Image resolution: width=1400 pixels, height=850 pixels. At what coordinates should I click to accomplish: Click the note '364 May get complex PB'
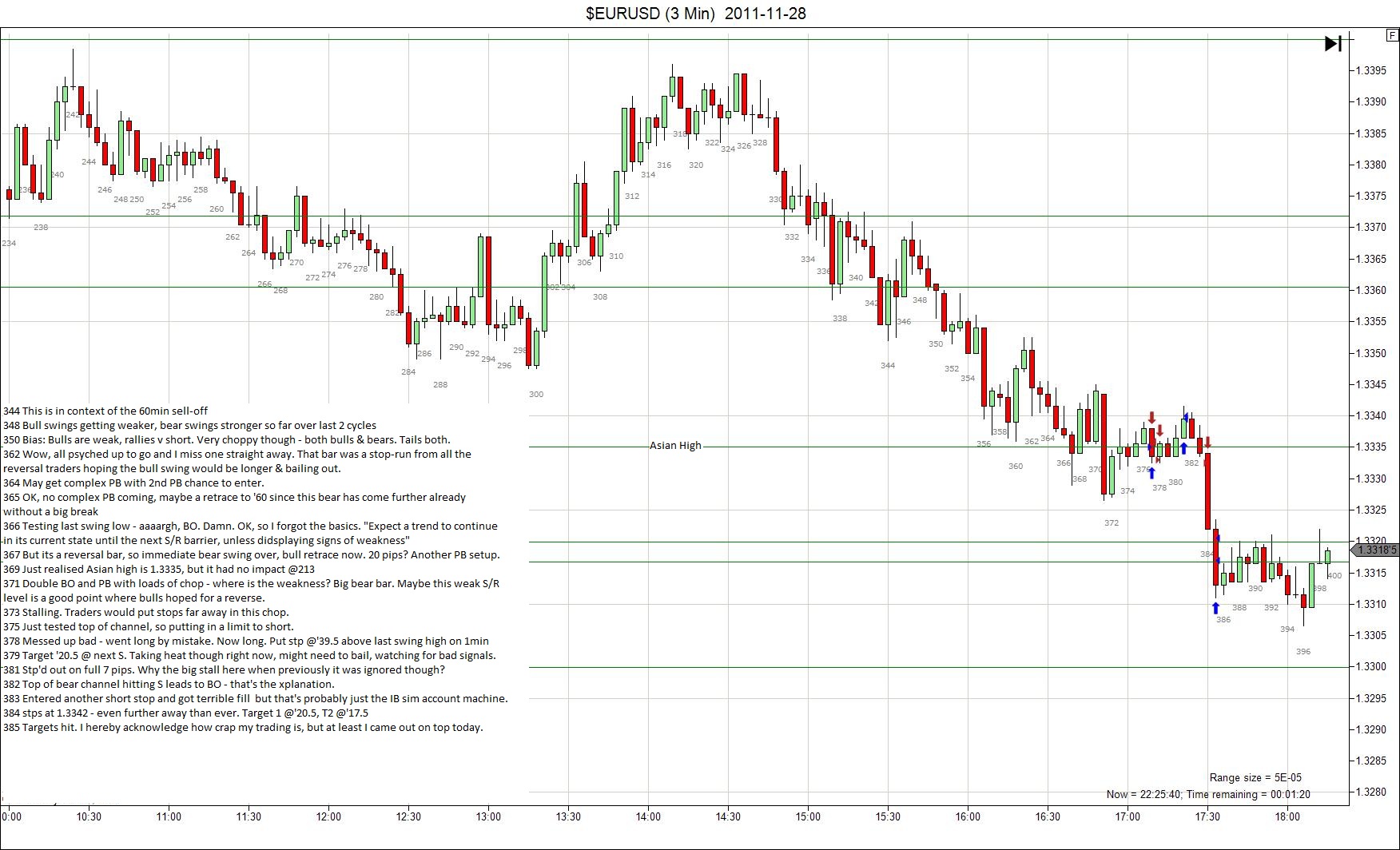coord(133,483)
